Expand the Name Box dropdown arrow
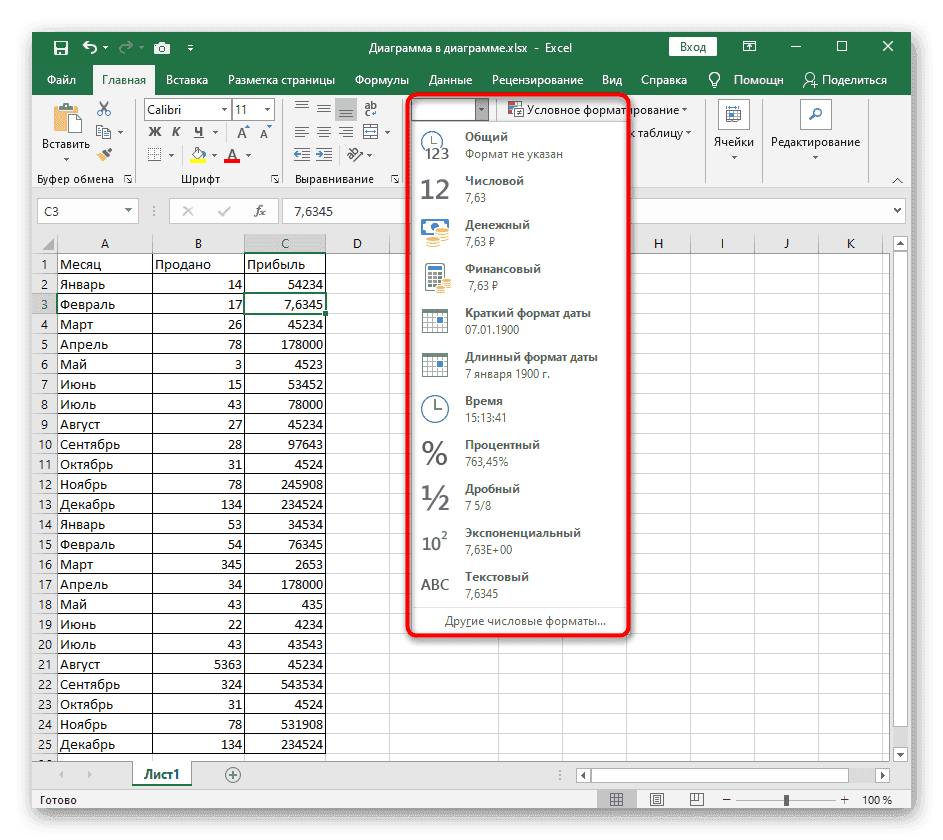 [128, 211]
